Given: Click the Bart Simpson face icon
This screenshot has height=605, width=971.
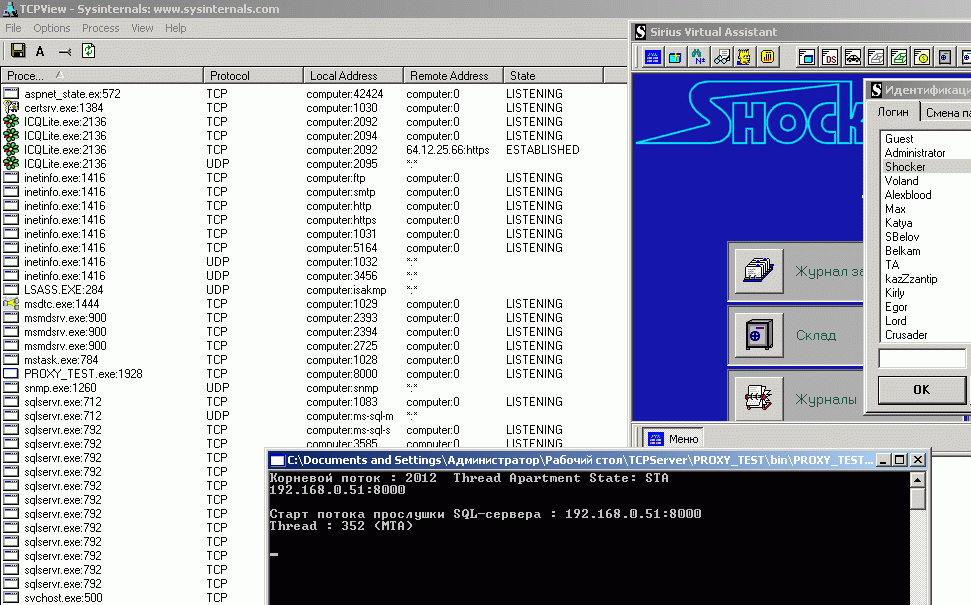Looking at the screenshot, I should (x=744, y=58).
